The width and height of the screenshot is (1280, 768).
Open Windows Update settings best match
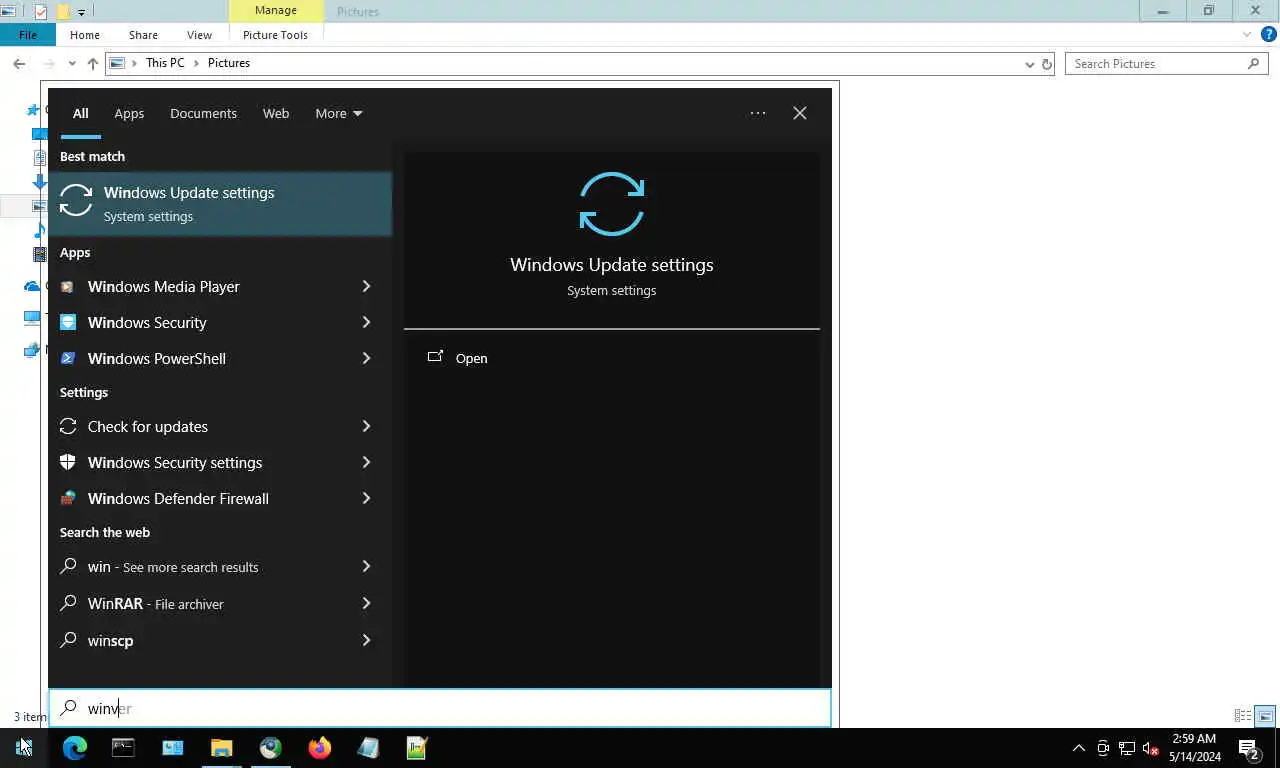[220, 204]
